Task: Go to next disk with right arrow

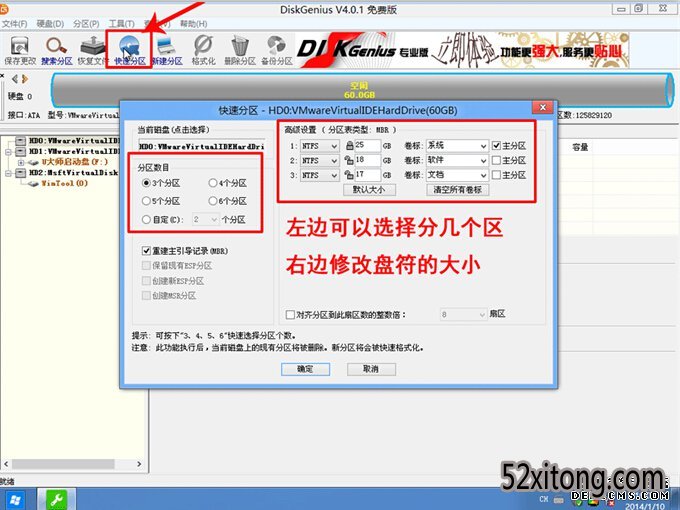Action: point(25,79)
